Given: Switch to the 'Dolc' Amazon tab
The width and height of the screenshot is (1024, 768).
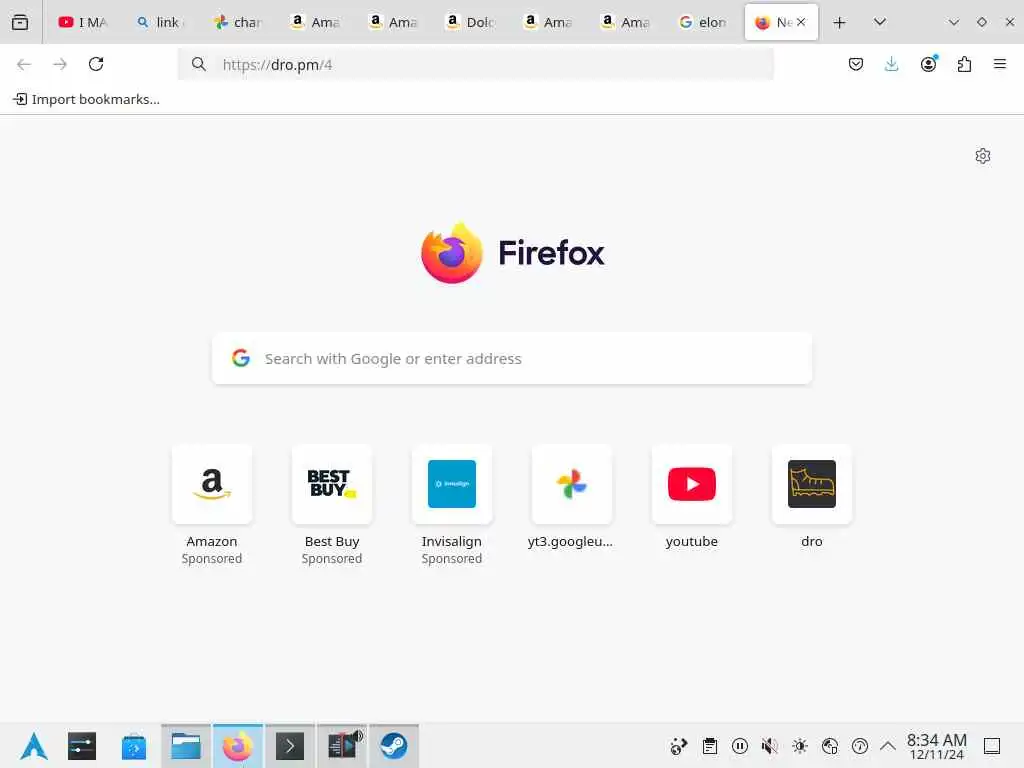Looking at the screenshot, I should click(x=470, y=22).
